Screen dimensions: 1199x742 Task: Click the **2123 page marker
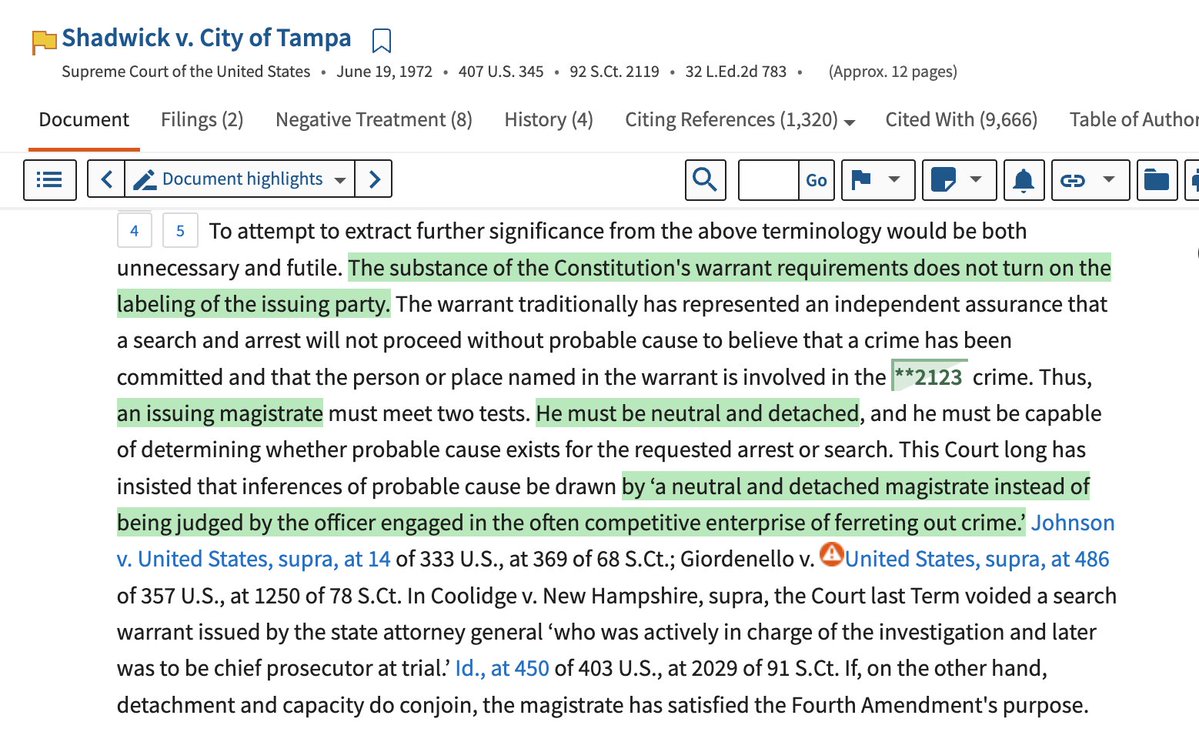pyautogui.click(x=928, y=377)
